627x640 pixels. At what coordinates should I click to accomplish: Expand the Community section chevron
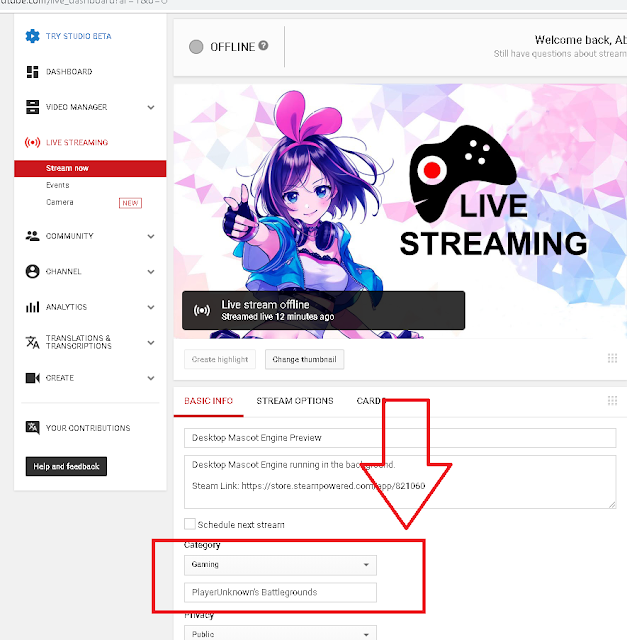(x=151, y=236)
